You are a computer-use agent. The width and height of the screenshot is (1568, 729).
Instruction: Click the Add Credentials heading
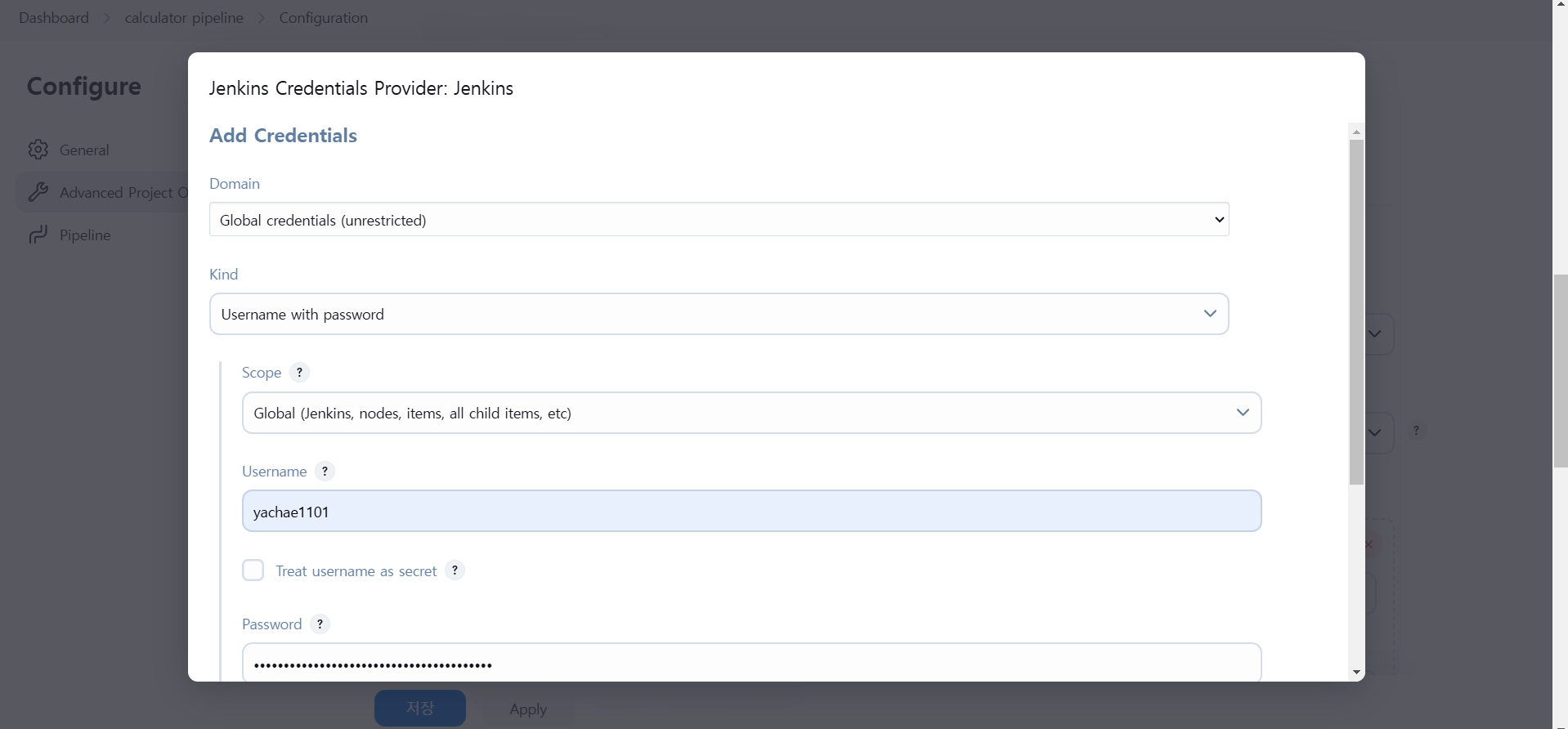283,135
